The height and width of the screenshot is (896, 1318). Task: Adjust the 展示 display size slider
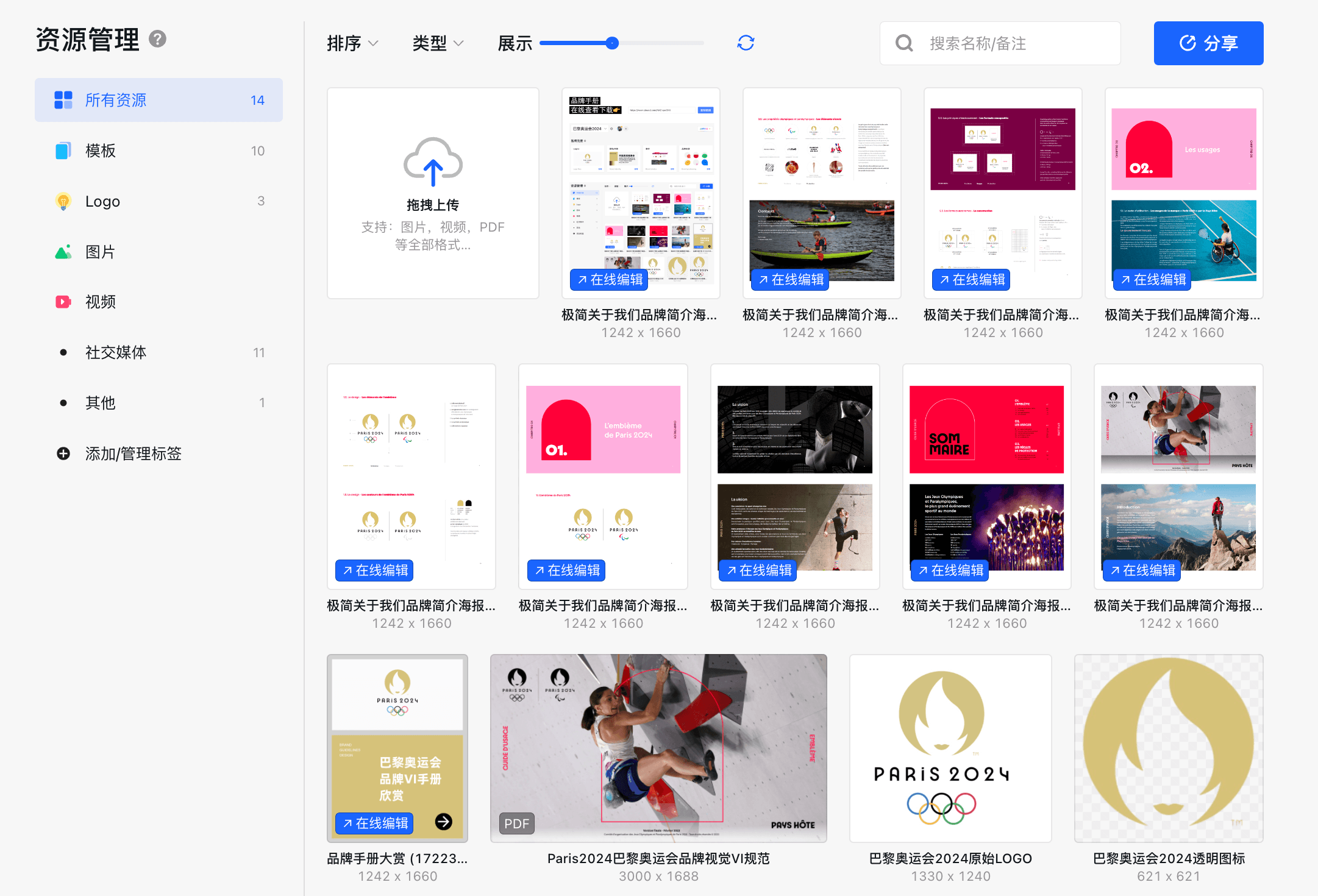tap(621, 43)
